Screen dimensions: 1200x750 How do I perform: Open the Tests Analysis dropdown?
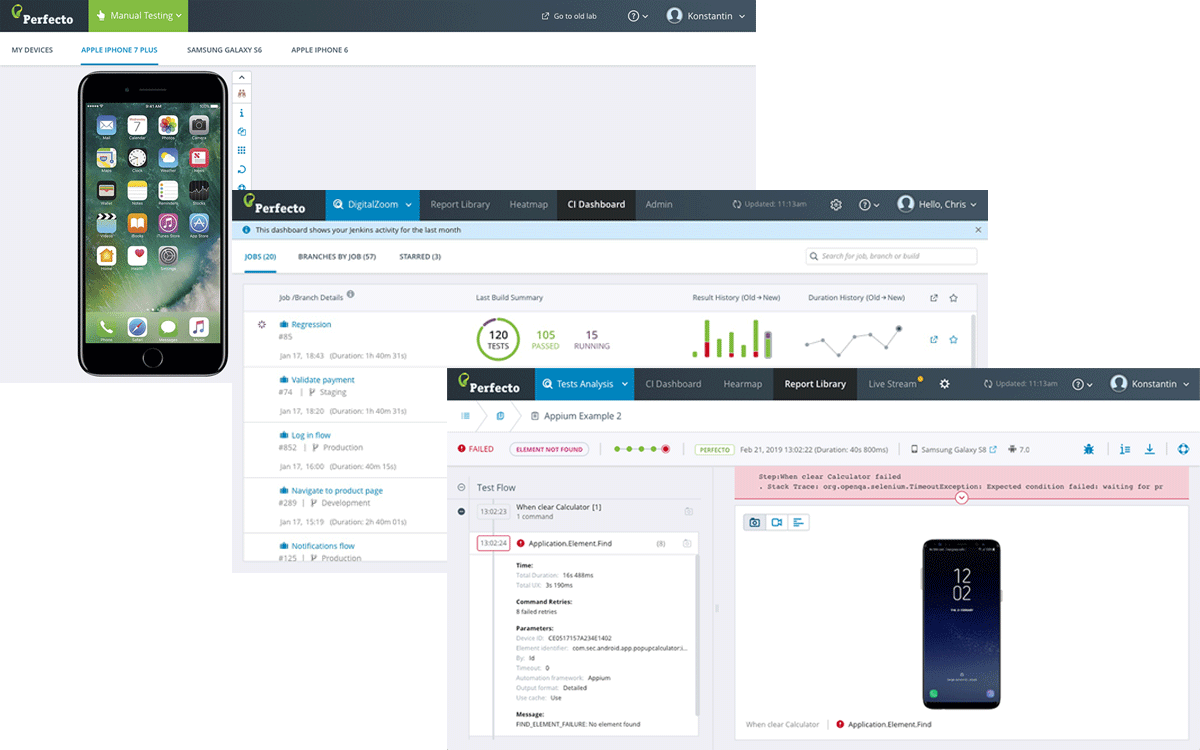584,383
